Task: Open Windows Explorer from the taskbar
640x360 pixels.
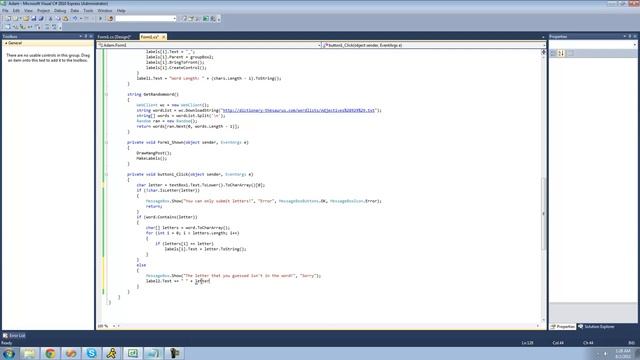Action: (x=29, y=353)
